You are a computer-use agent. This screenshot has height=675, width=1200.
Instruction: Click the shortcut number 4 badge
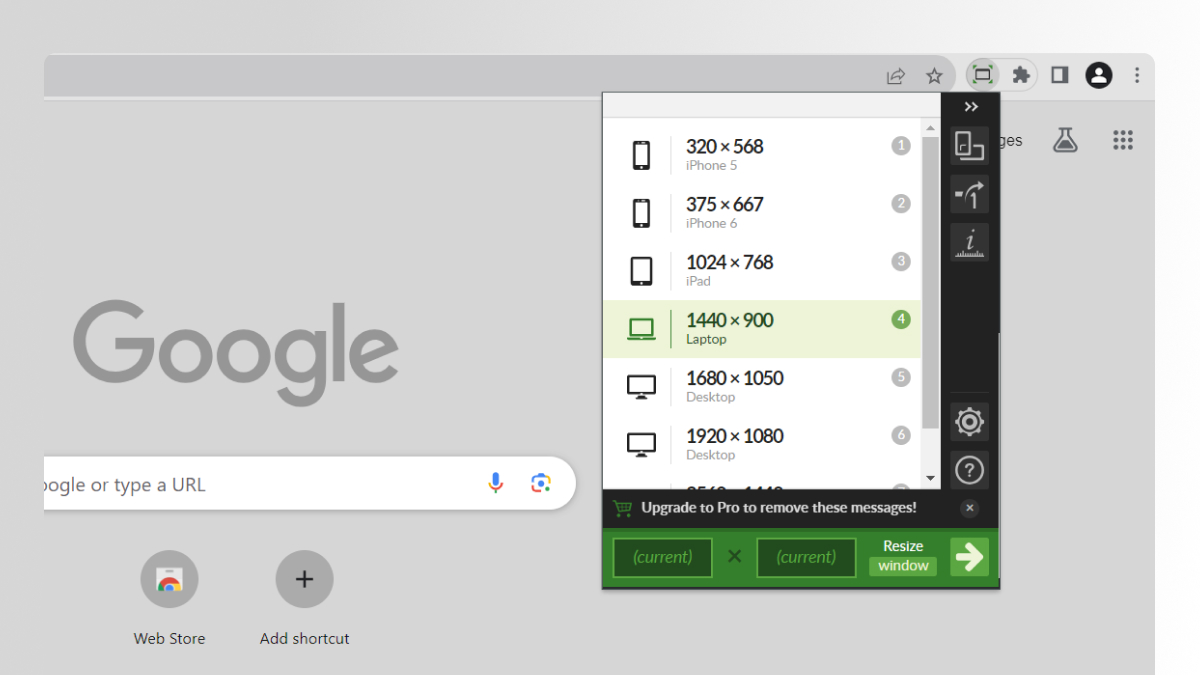tap(901, 320)
